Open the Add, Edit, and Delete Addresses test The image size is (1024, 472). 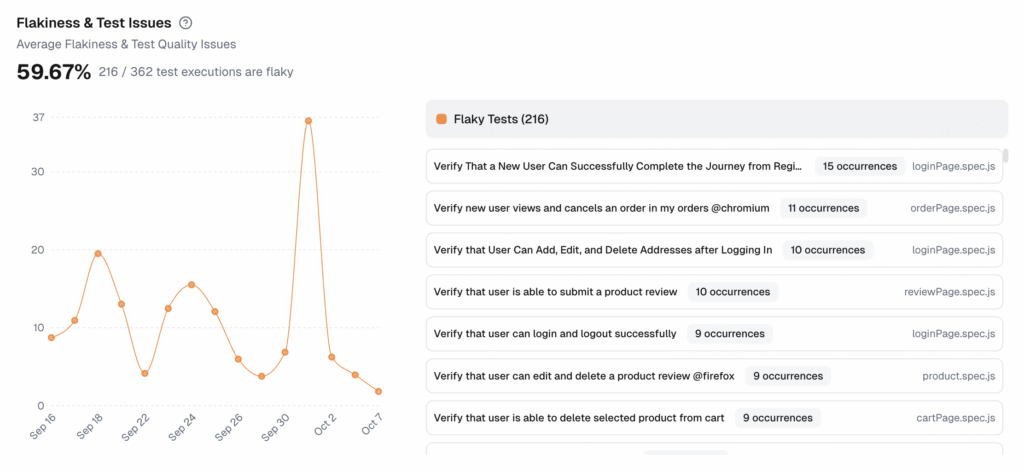pyautogui.click(x=602, y=250)
